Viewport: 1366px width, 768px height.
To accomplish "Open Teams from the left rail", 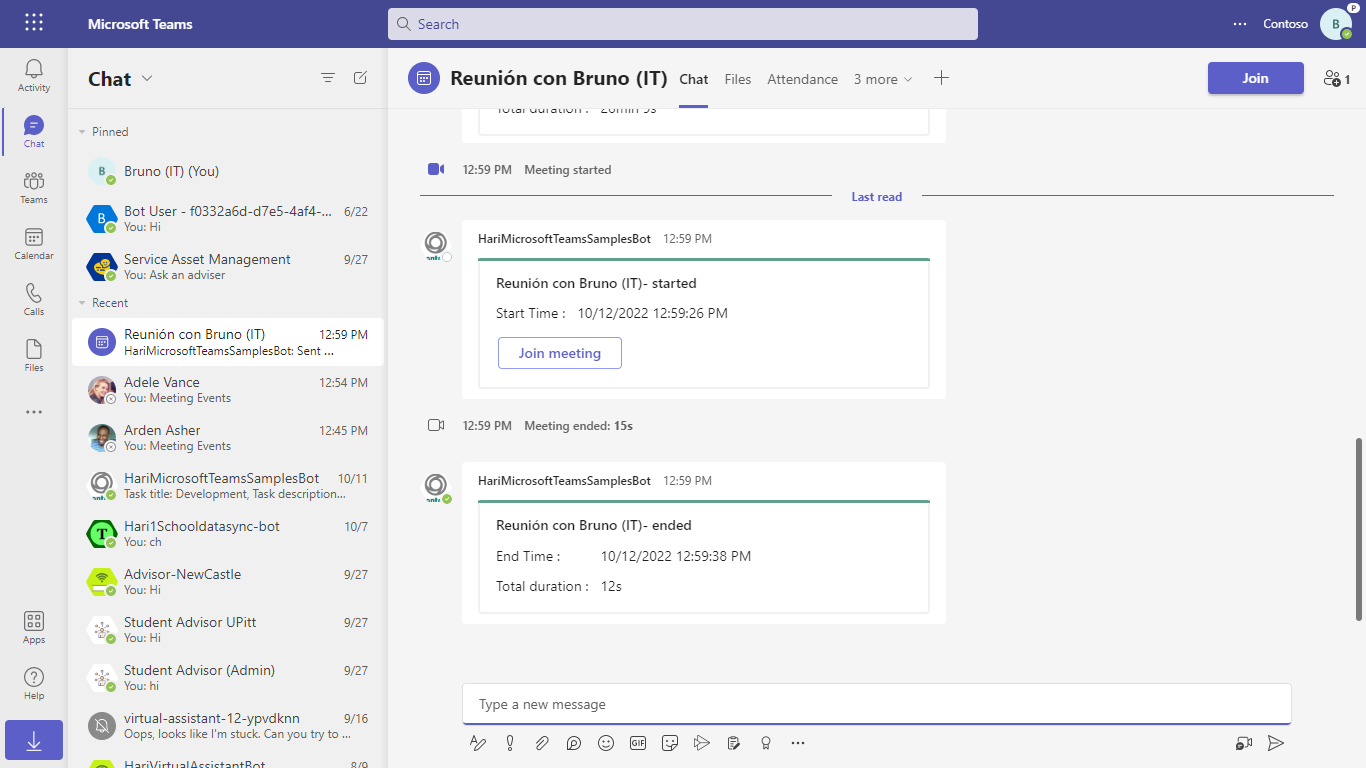I will 34,187.
